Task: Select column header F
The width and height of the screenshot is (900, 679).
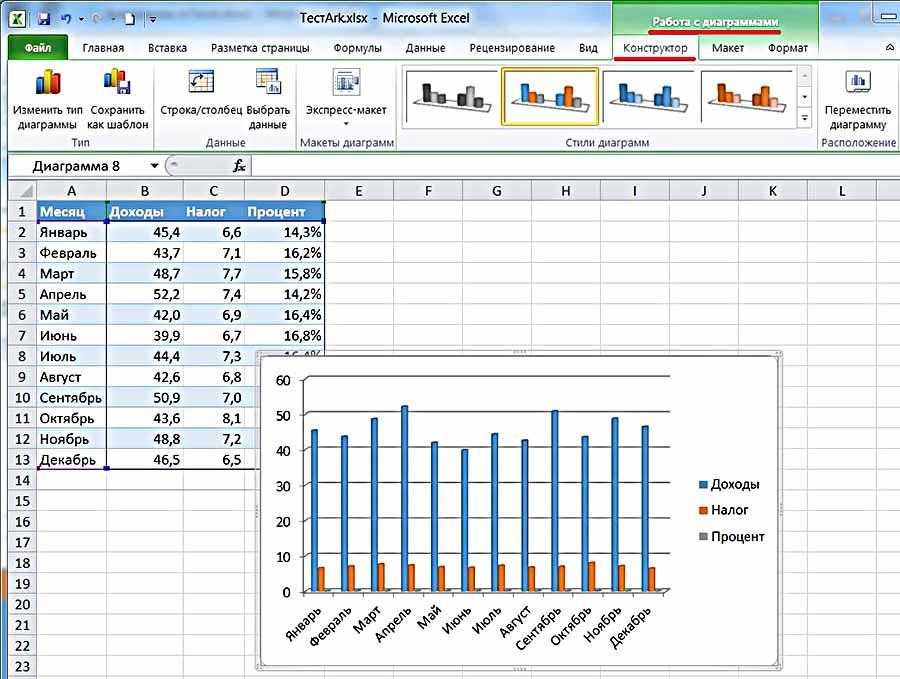Action: point(427,190)
